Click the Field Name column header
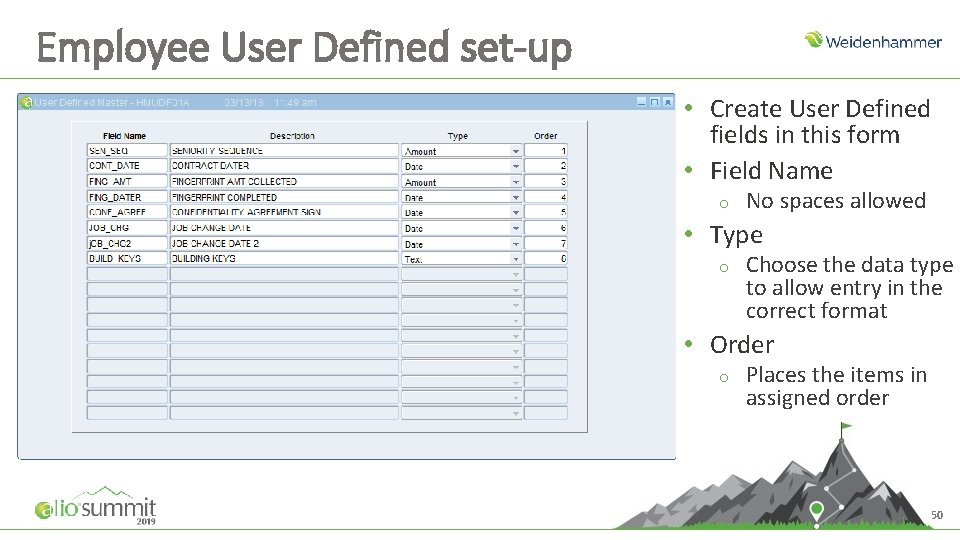The width and height of the screenshot is (960, 540). point(124,136)
